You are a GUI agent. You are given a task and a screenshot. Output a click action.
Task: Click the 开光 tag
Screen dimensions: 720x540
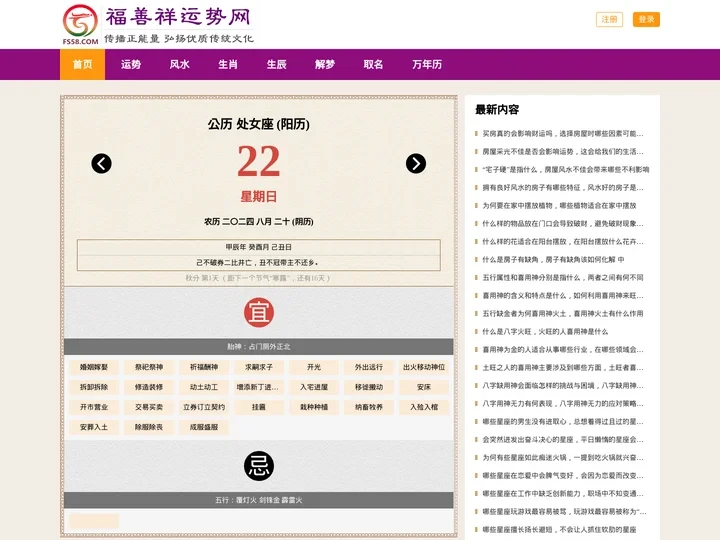click(x=314, y=367)
